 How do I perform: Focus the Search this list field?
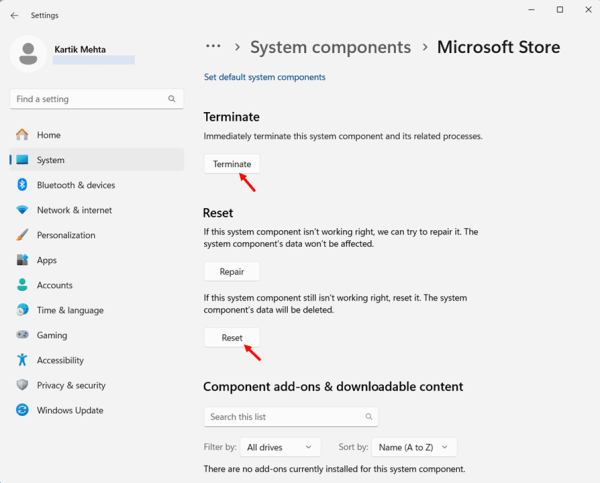tap(291, 416)
